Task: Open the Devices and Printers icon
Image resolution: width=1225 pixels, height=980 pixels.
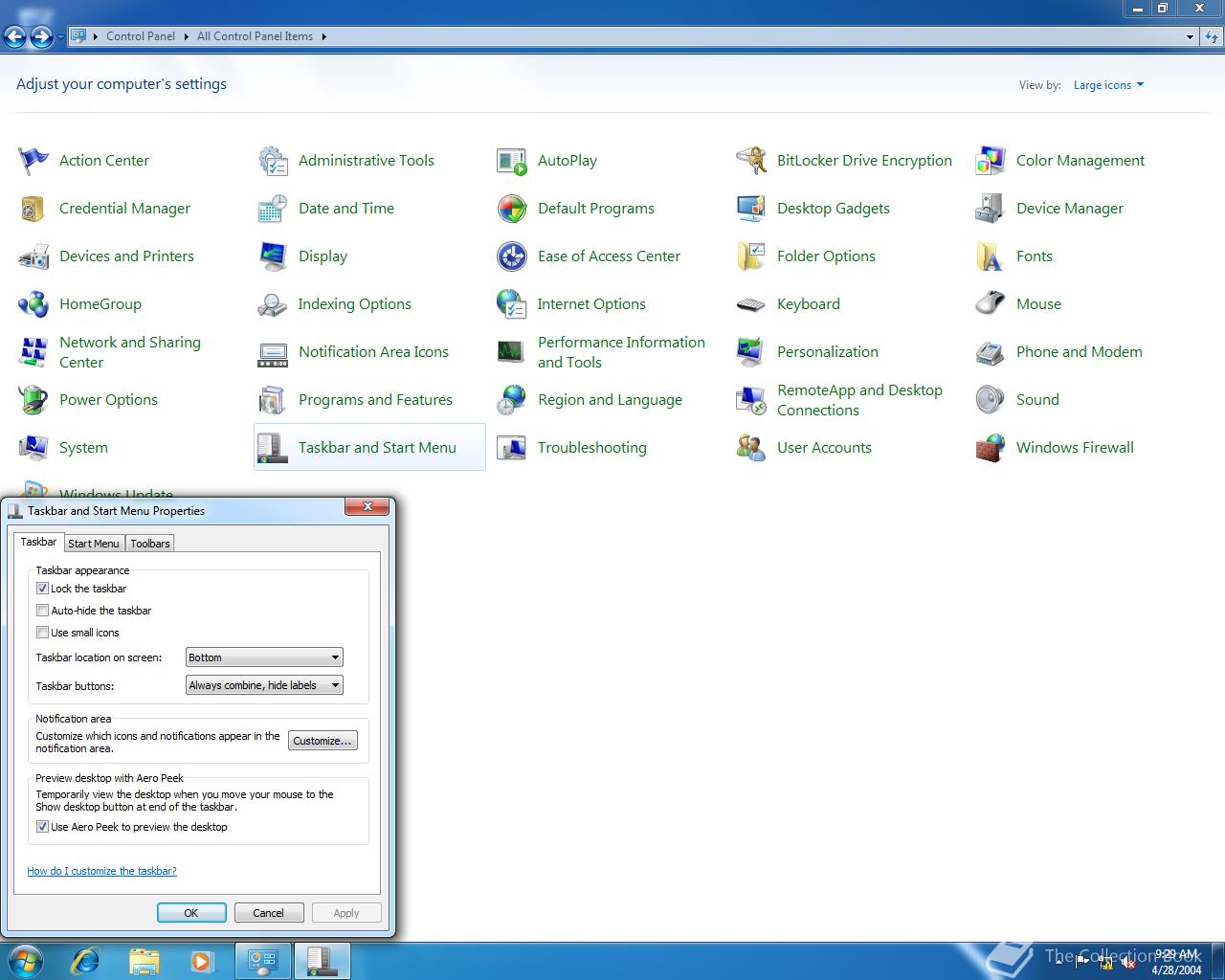Action: tap(33, 256)
